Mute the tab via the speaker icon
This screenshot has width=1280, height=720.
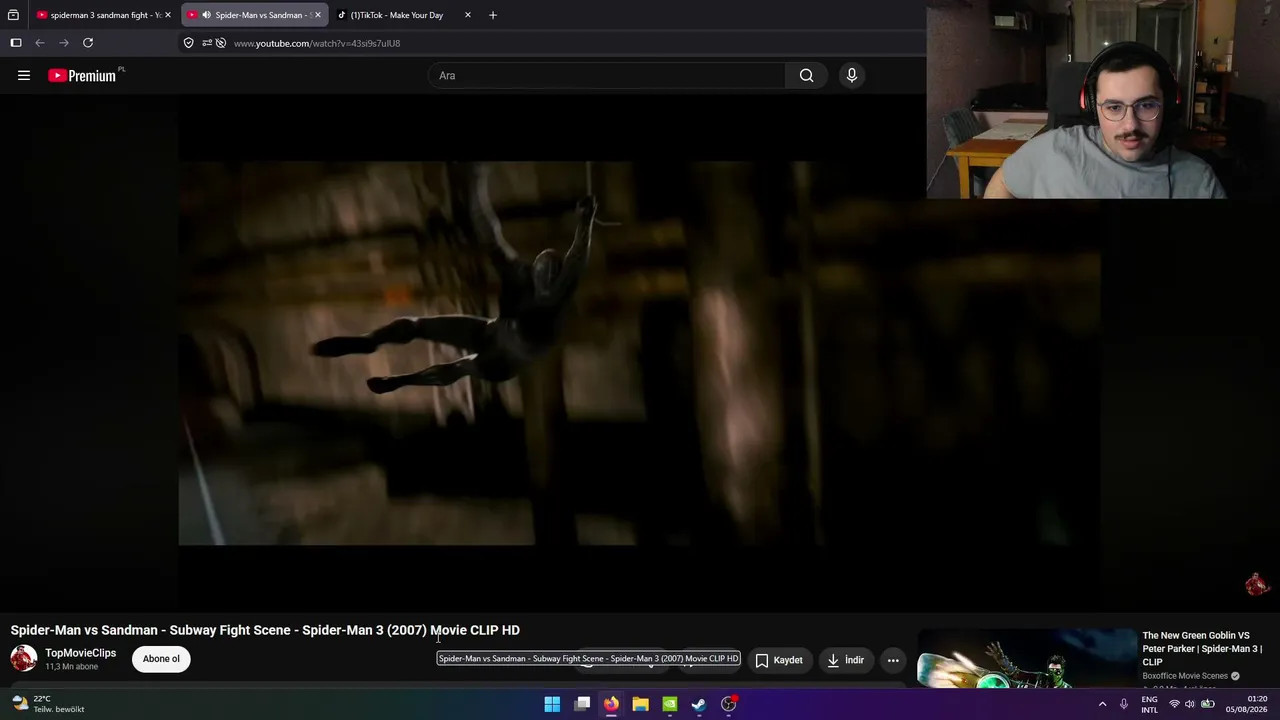click(206, 15)
